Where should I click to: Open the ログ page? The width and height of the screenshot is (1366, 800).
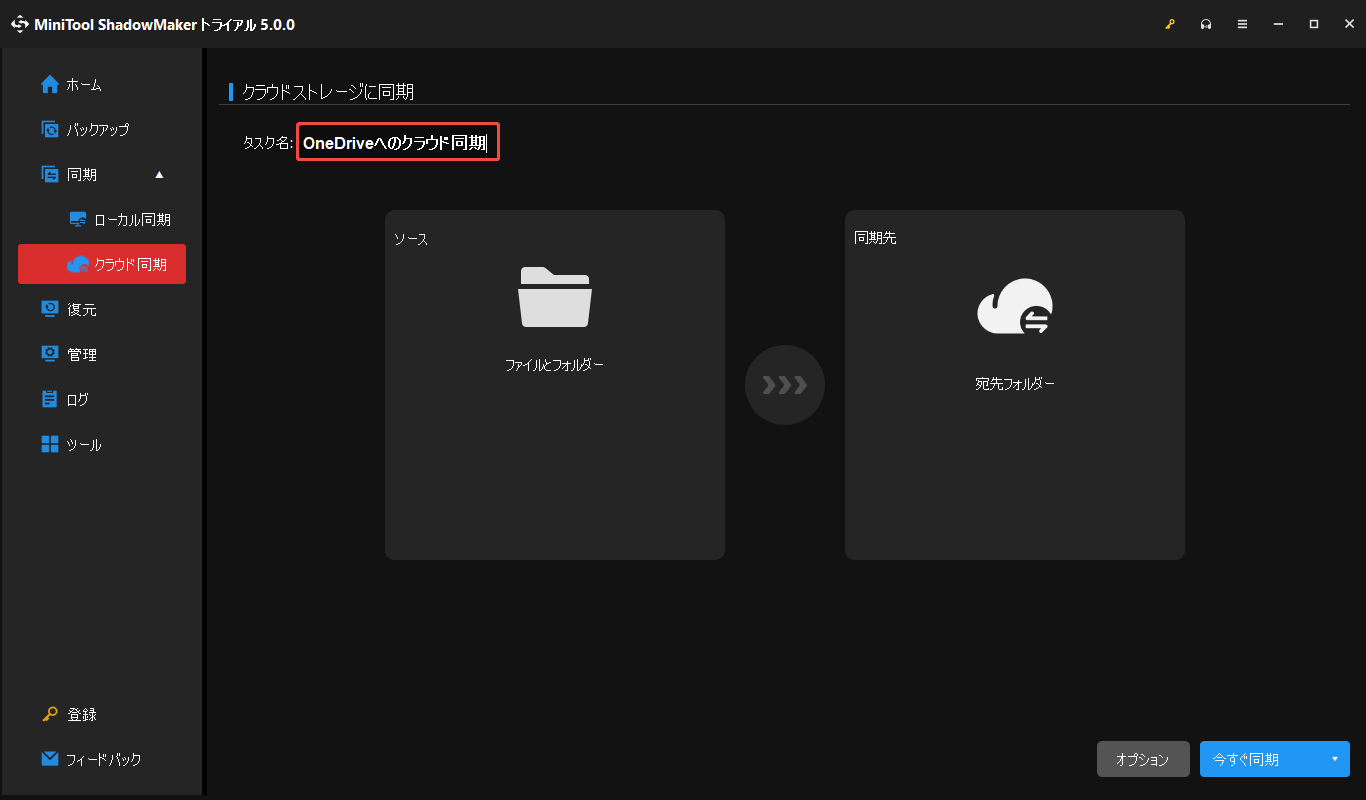tap(102, 400)
